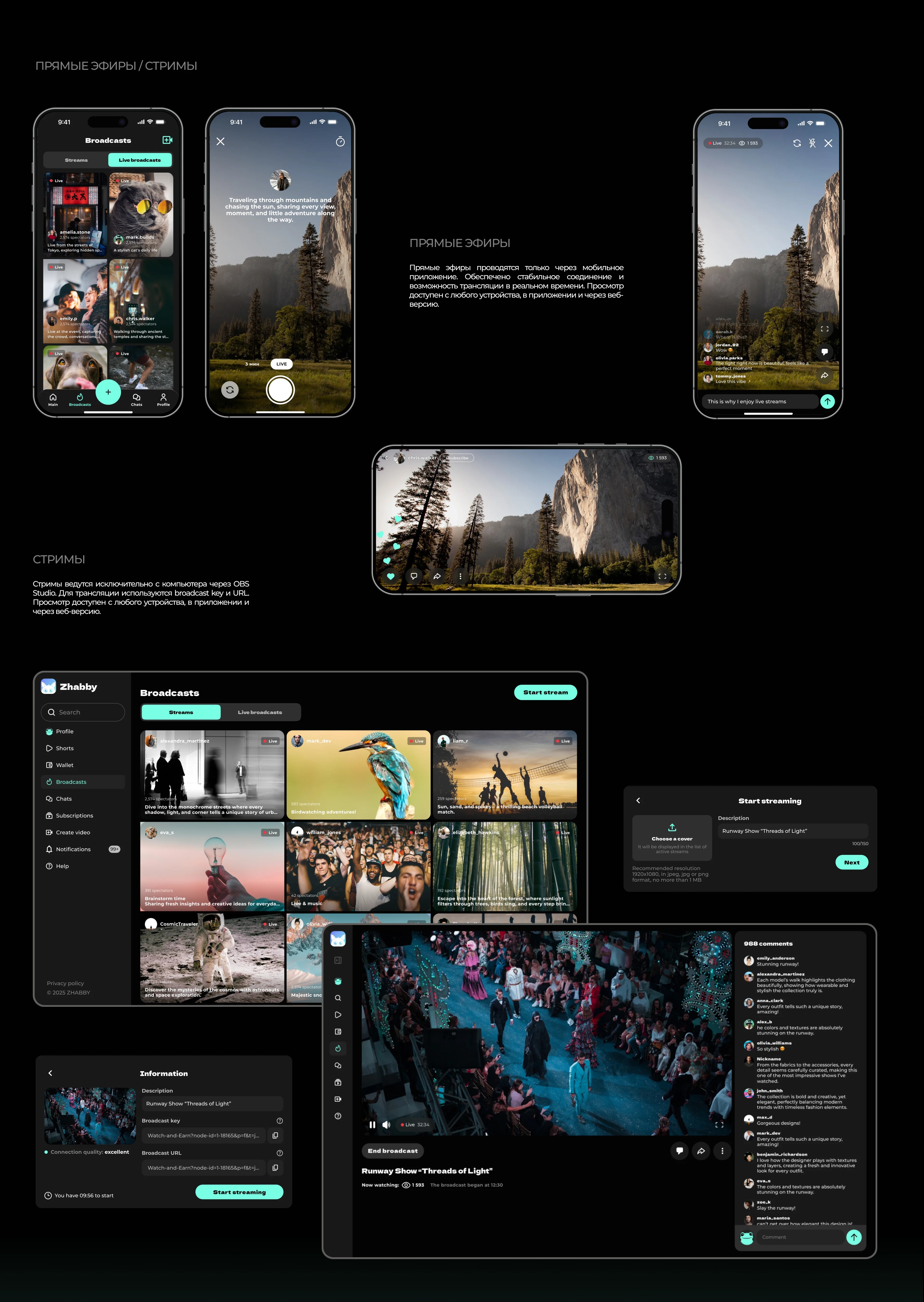The height and width of the screenshot is (1302, 924).
Task: Open three-dot menu below runway video
Action: tap(722, 1151)
